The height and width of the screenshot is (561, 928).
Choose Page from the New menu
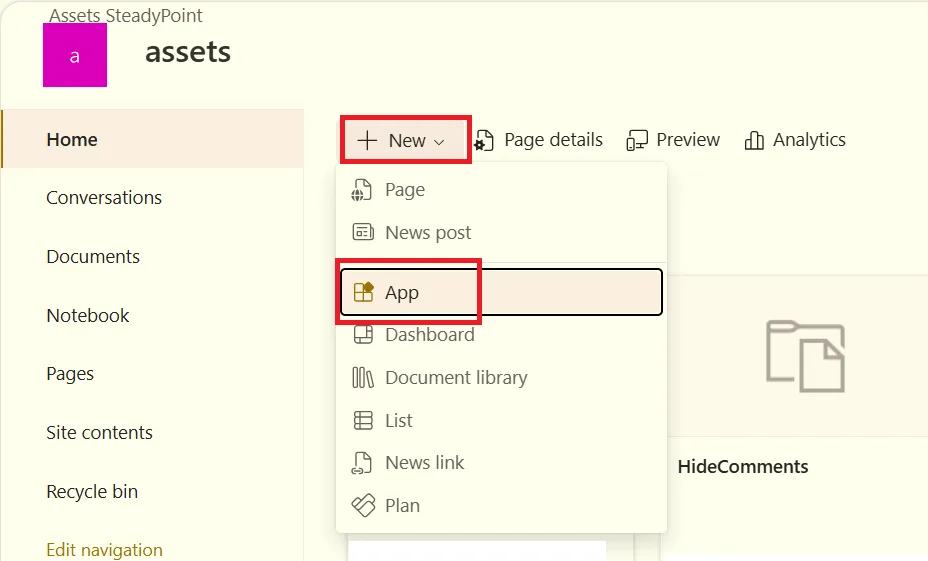(x=501, y=190)
